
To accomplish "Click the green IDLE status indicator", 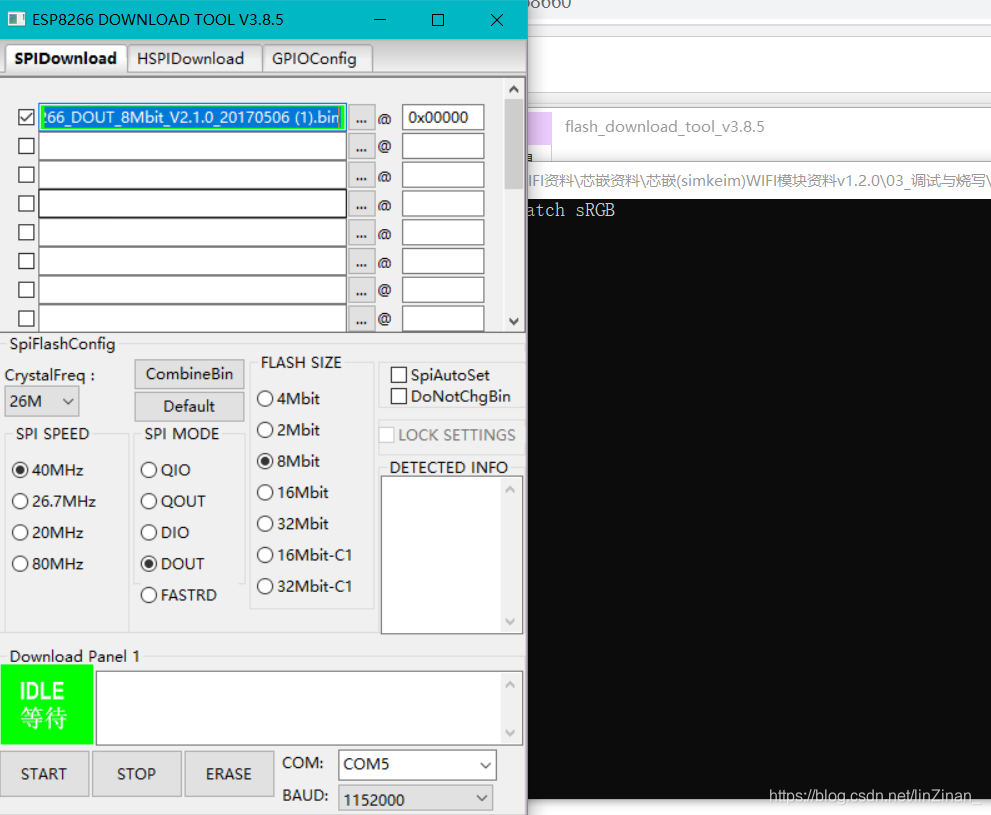I will [47, 705].
